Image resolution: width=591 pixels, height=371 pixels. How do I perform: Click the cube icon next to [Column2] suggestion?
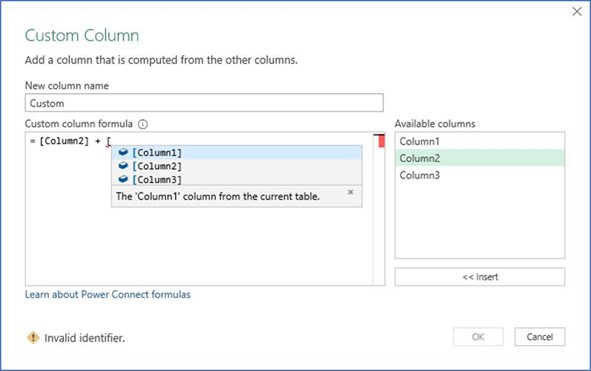tap(123, 166)
